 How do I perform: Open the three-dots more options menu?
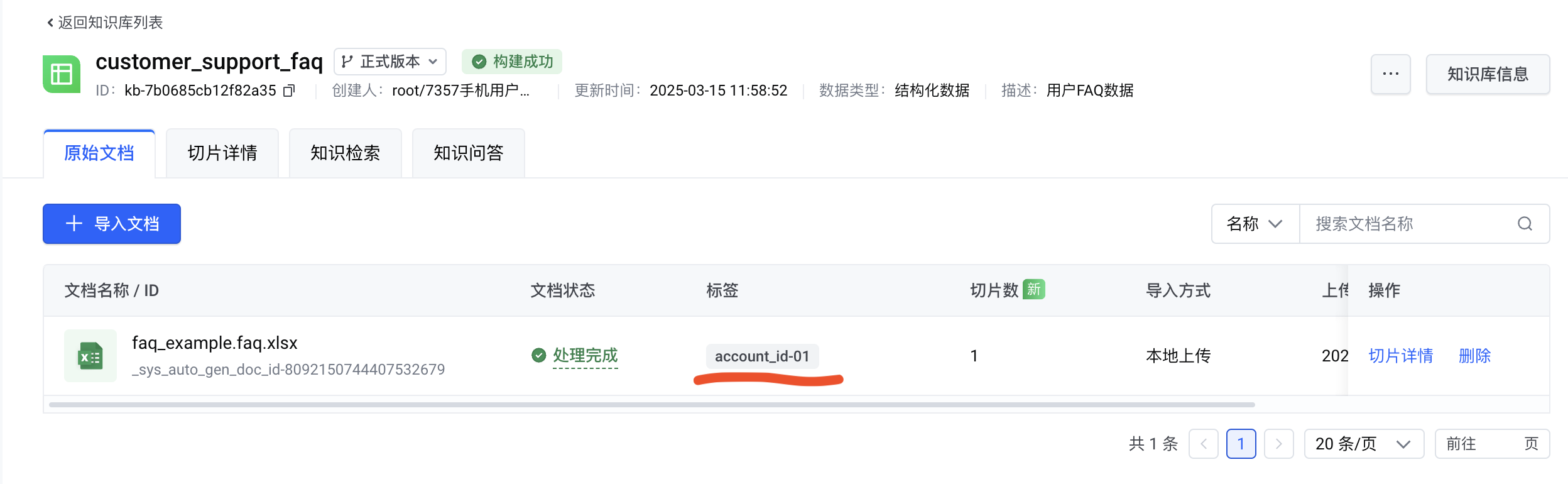pos(1390,74)
